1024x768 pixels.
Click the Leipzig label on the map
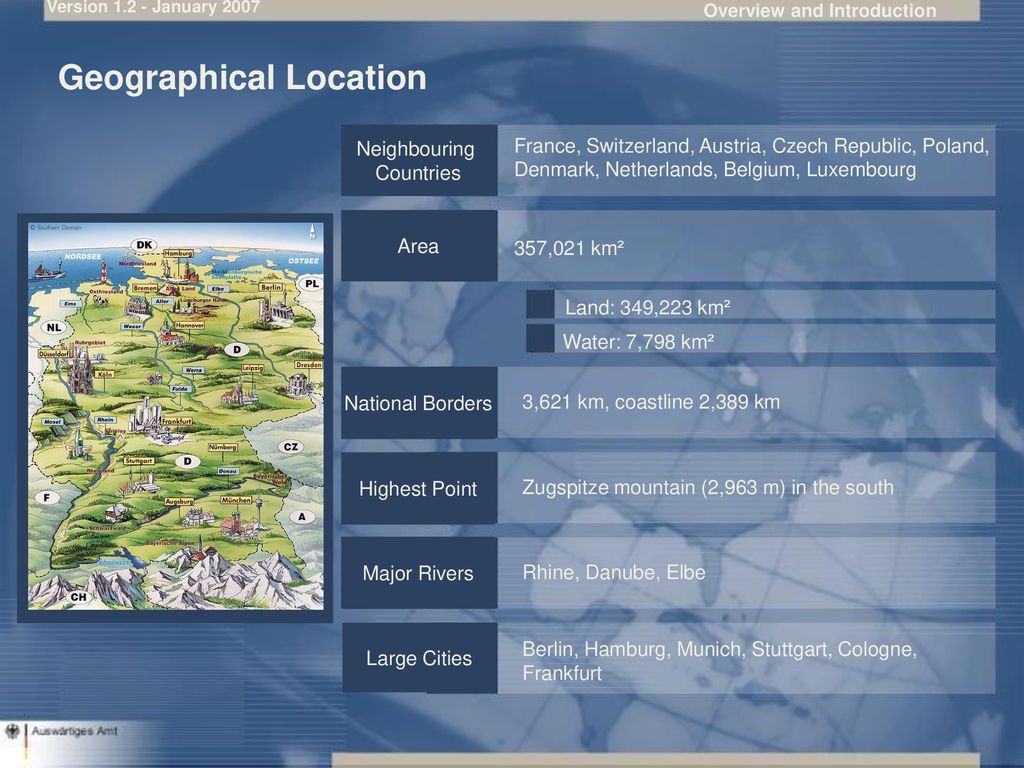(253, 368)
